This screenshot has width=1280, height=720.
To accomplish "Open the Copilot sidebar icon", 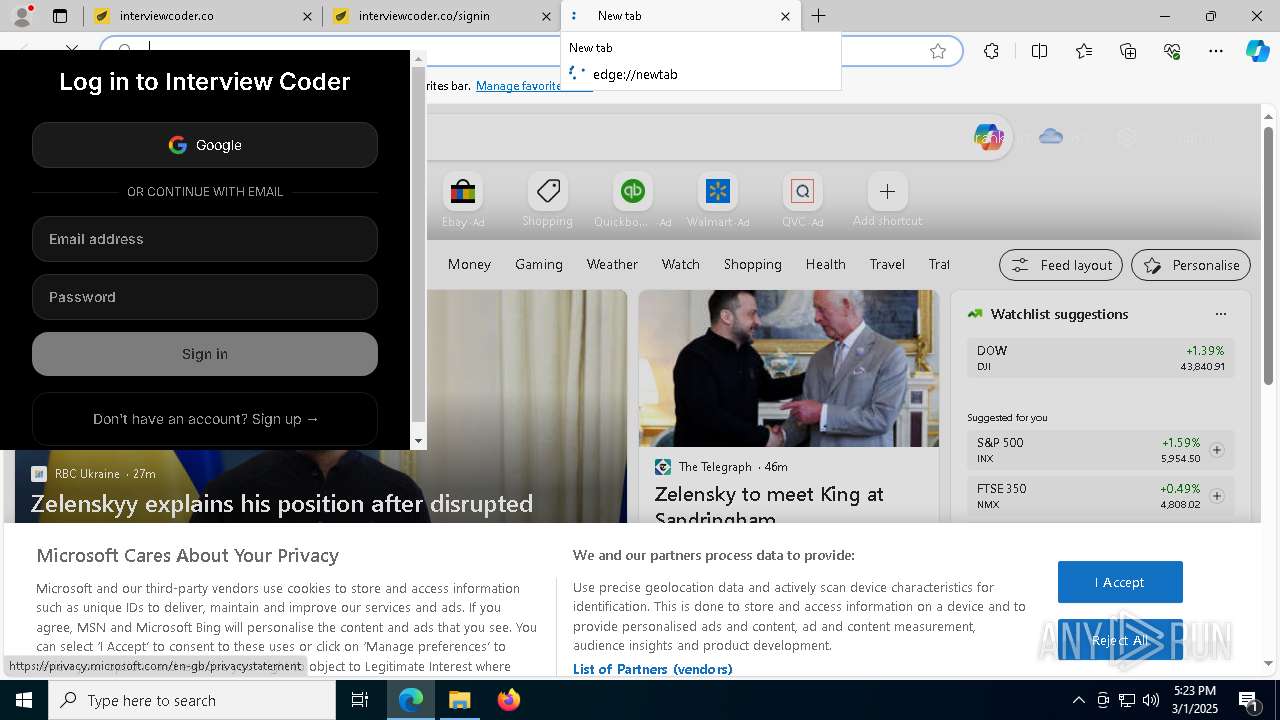I will click(x=1257, y=51).
